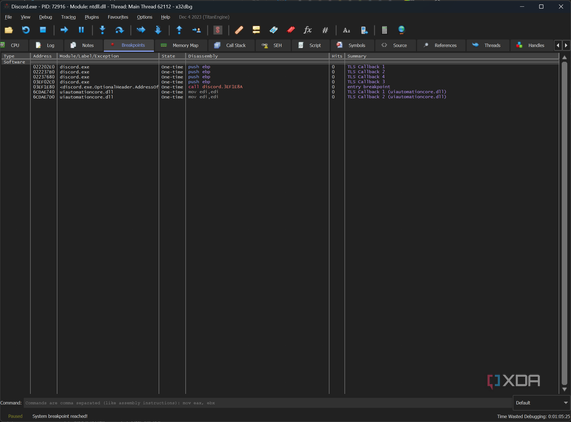
Task: Open the Tracing menu
Action: 68,17
